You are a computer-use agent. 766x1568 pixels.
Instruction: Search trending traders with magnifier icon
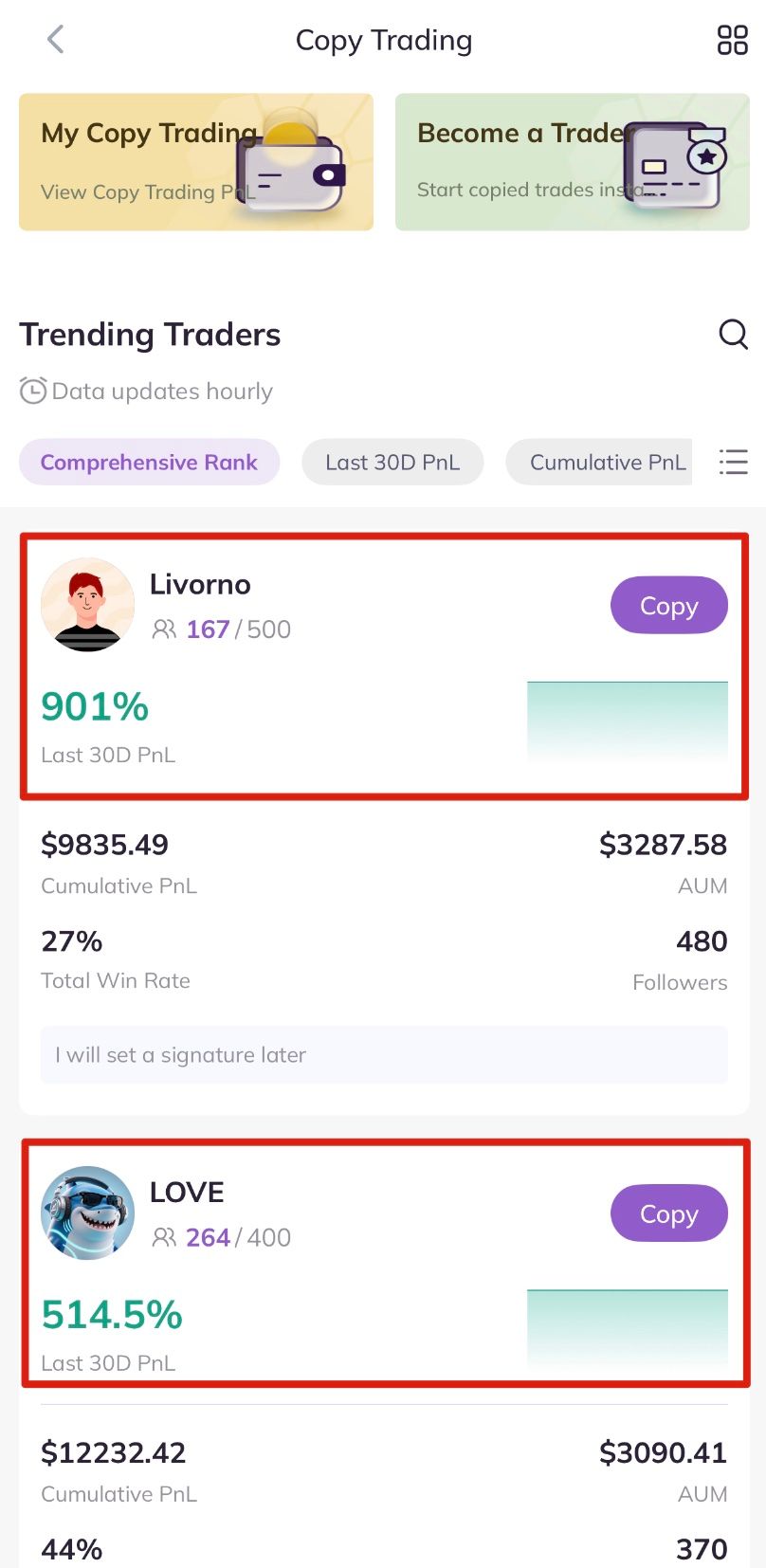pos(733,334)
